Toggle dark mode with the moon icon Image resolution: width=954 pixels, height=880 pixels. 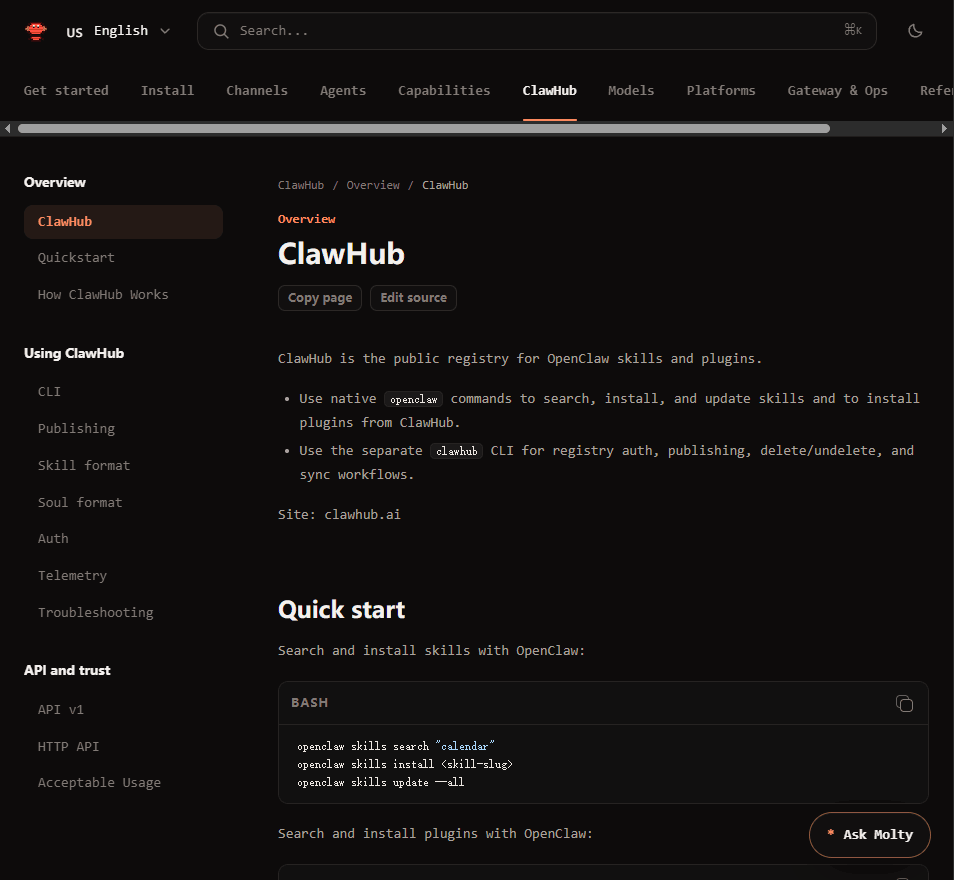pos(914,31)
